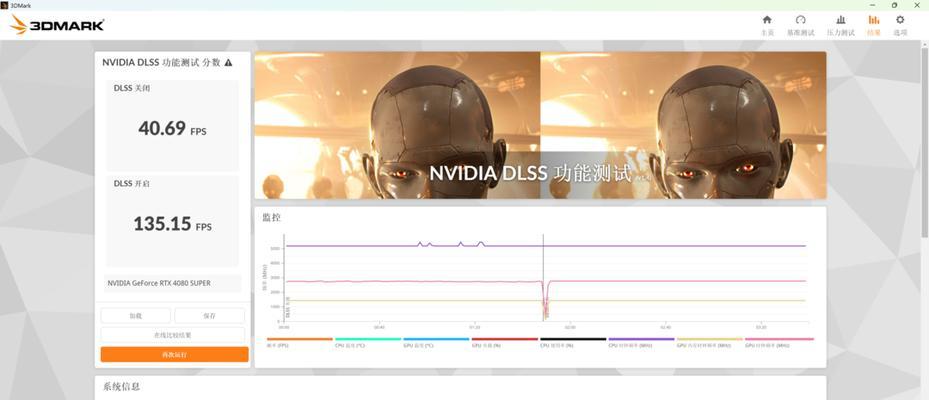Select the orange 结果 results icon
The height and width of the screenshot is (400, 929).
873,20
